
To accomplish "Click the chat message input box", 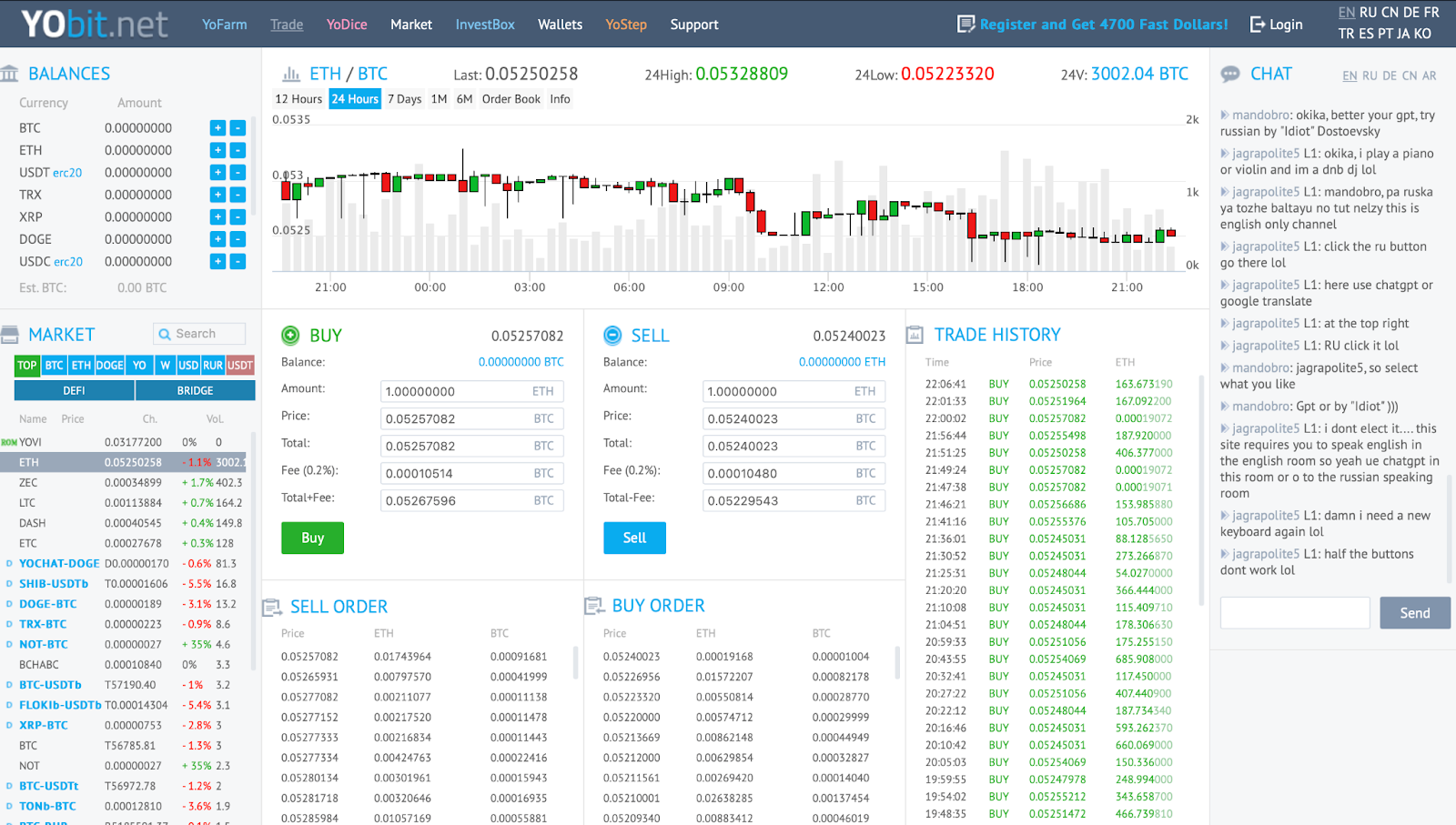I will click(1295, 613).
